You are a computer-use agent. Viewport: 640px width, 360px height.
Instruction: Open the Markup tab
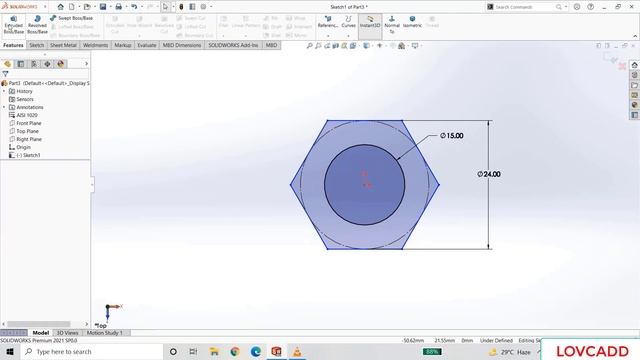[122, 45]
